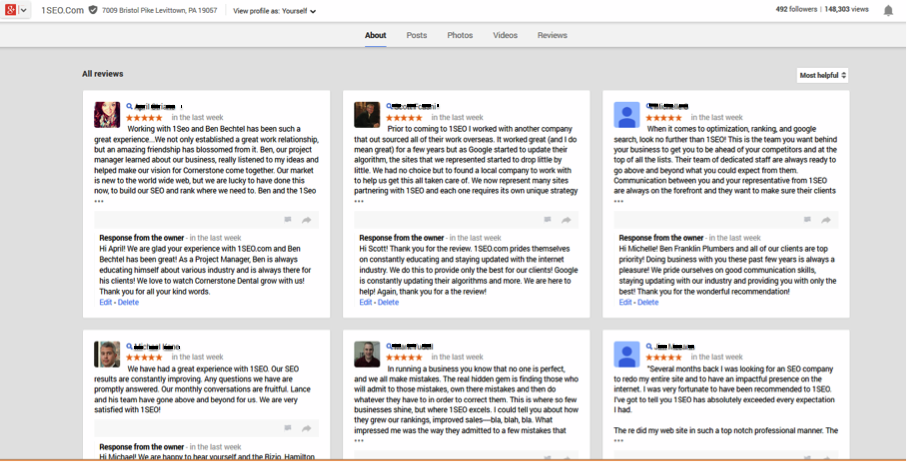This screenshot has height=462, width=907.
Task: Click the '148,303 views' count
Action: 846,9
